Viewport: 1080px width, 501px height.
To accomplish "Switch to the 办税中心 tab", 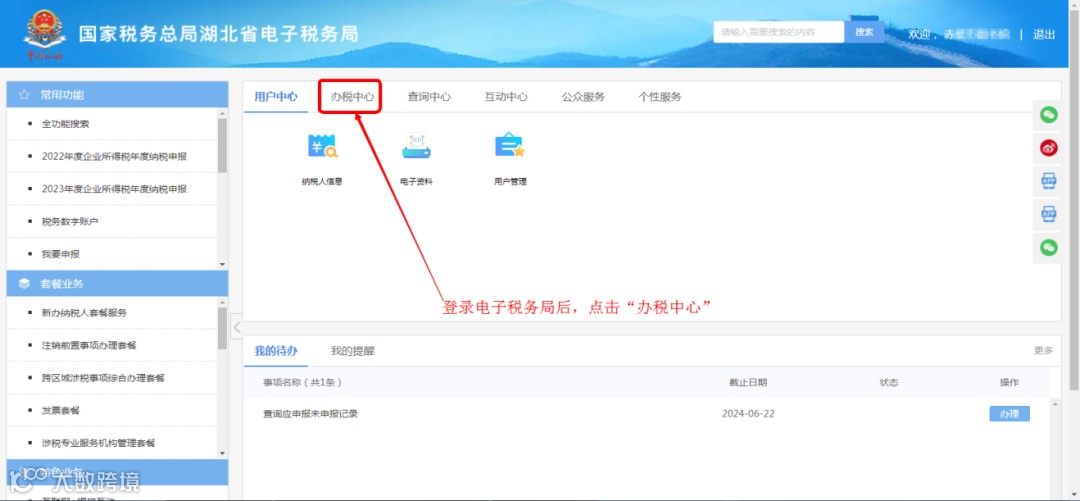I will click(x=353, y=97).
